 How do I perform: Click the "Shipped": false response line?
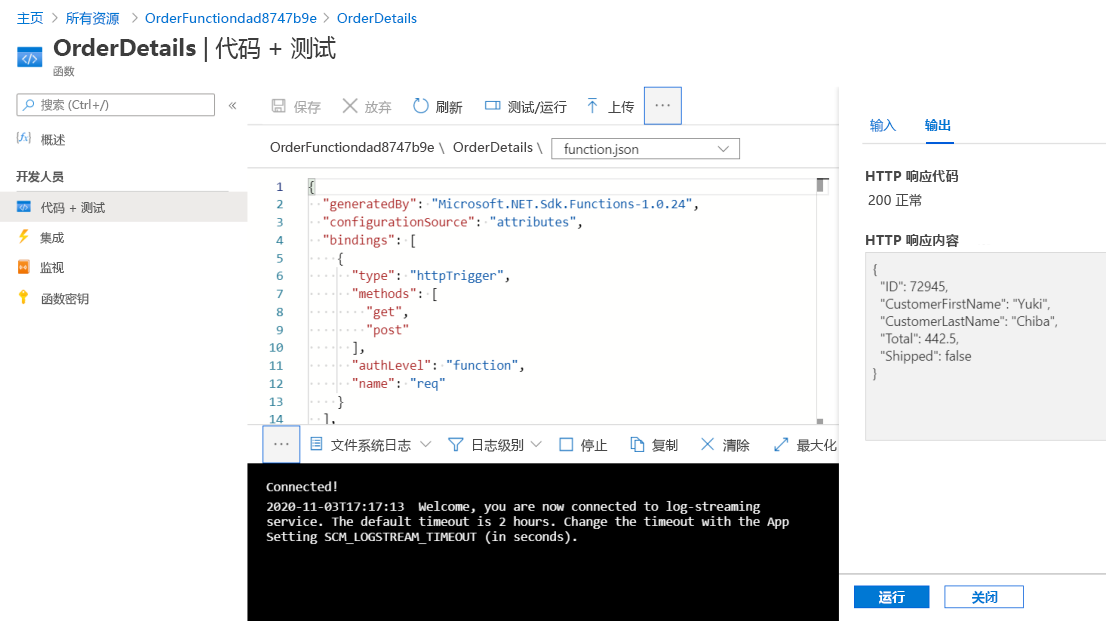point(925,356)
